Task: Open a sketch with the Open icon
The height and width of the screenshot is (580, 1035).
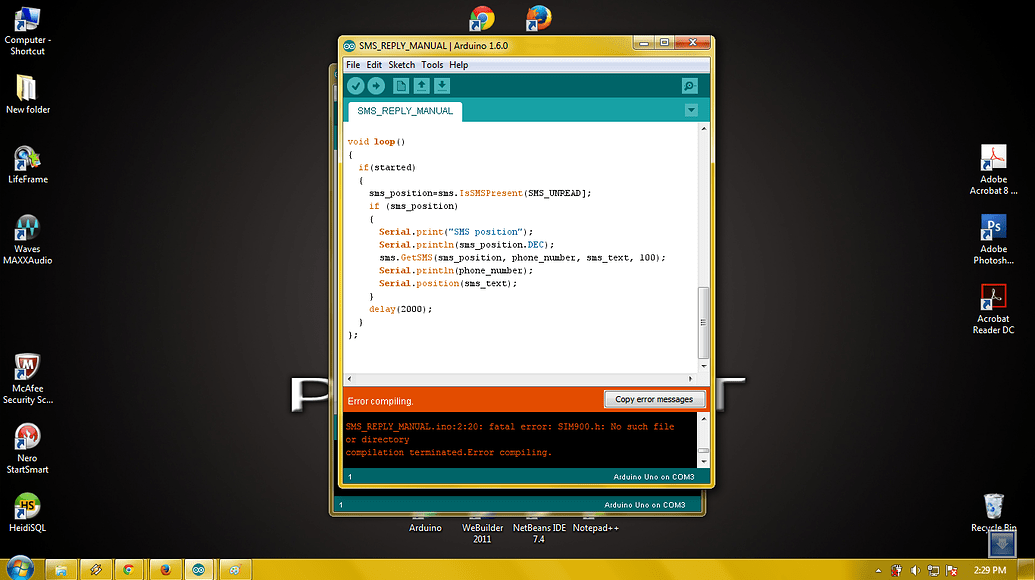Action: (421, 86)
